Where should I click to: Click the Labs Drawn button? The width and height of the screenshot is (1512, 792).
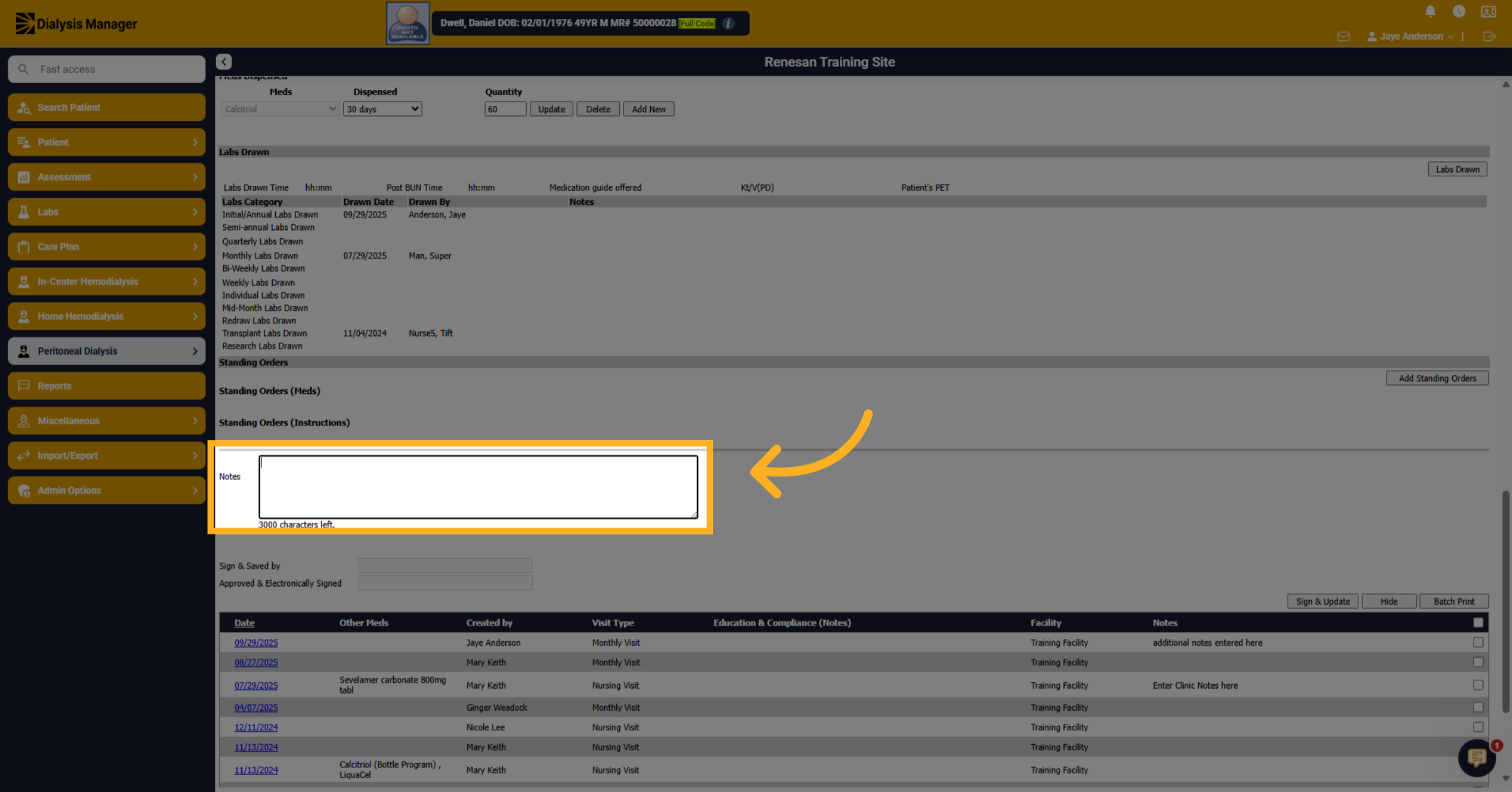1457,169
